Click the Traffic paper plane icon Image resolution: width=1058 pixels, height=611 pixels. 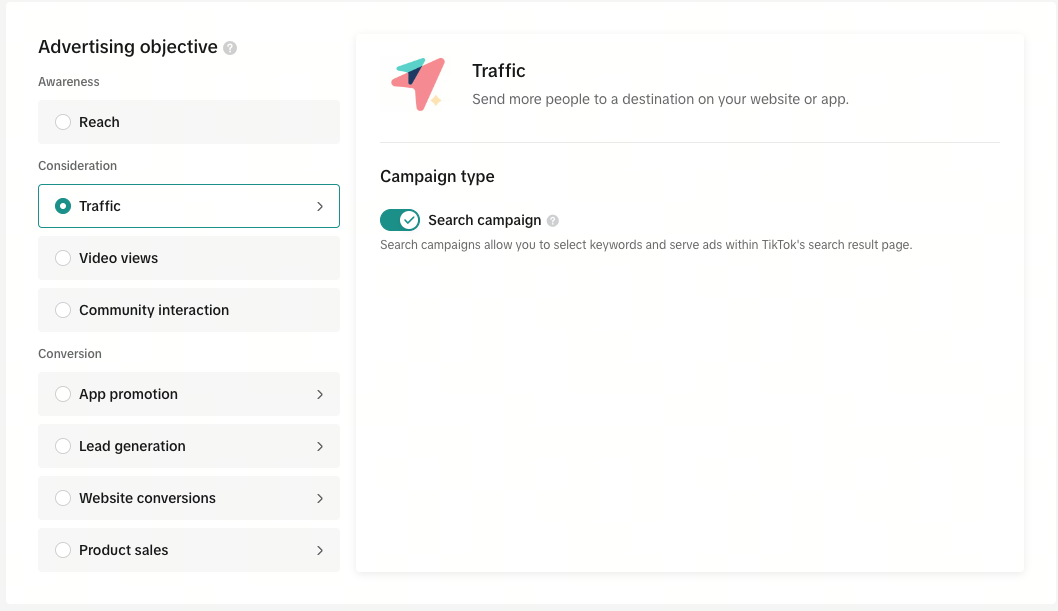[418, 84]
